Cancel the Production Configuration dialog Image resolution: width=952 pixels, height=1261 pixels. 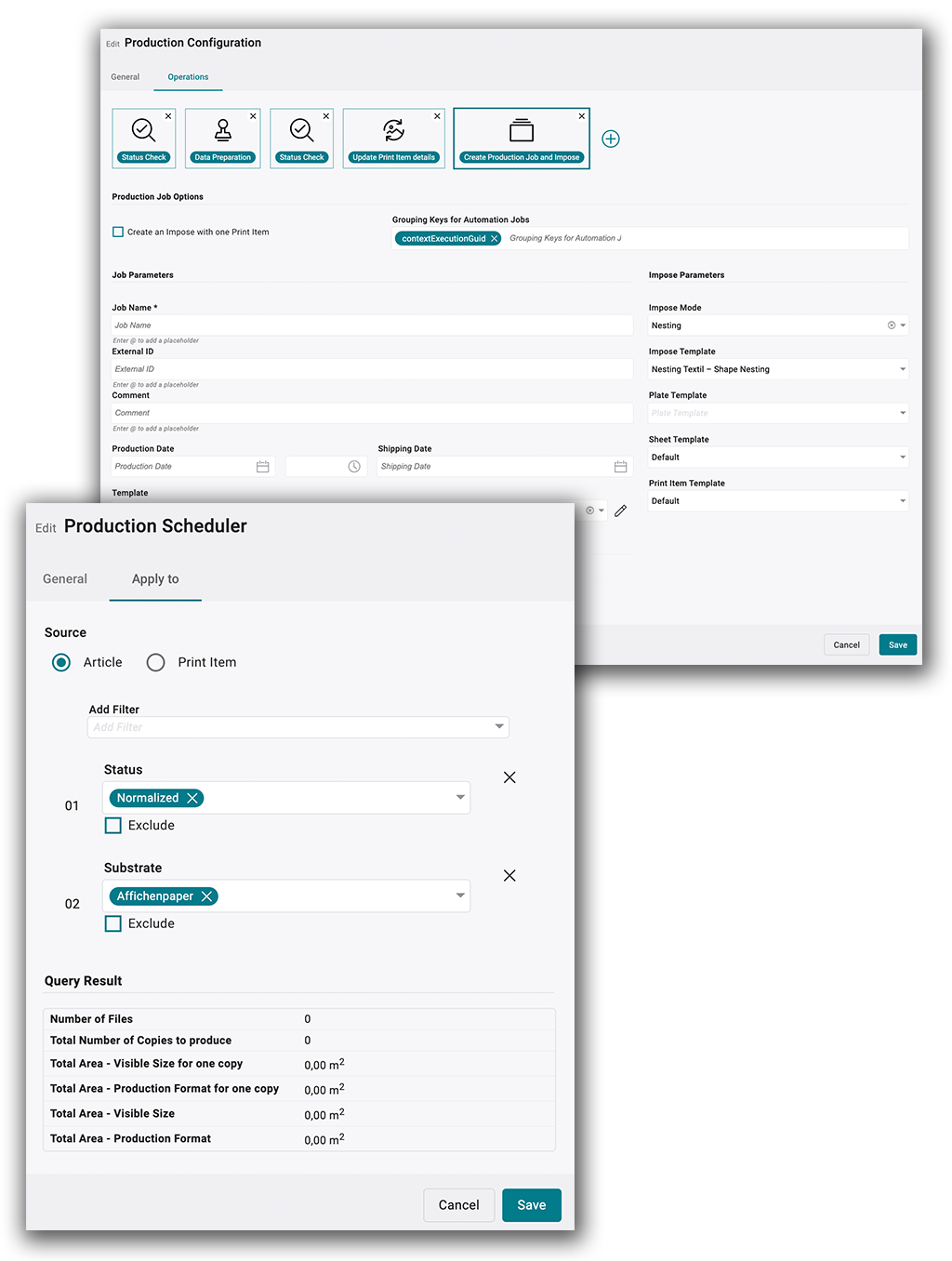[846, 644]
